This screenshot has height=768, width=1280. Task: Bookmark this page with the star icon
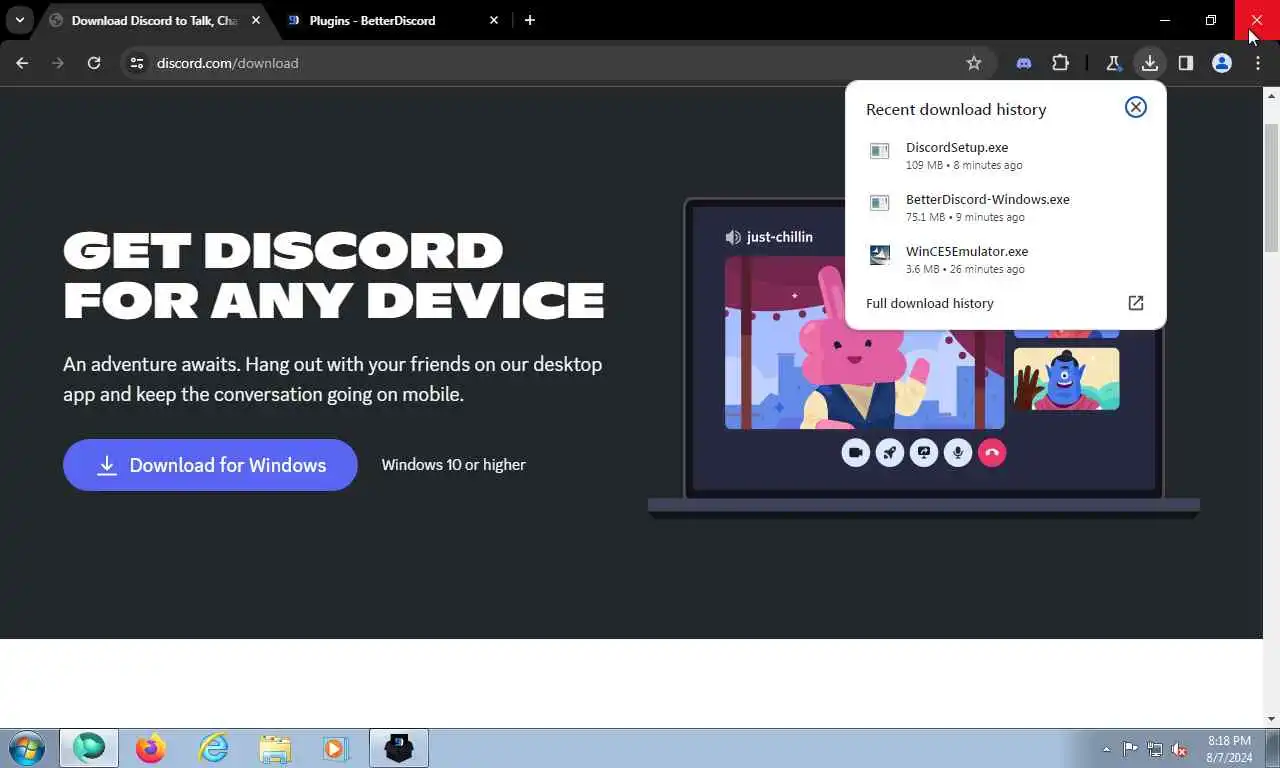[x=974, y=63]
